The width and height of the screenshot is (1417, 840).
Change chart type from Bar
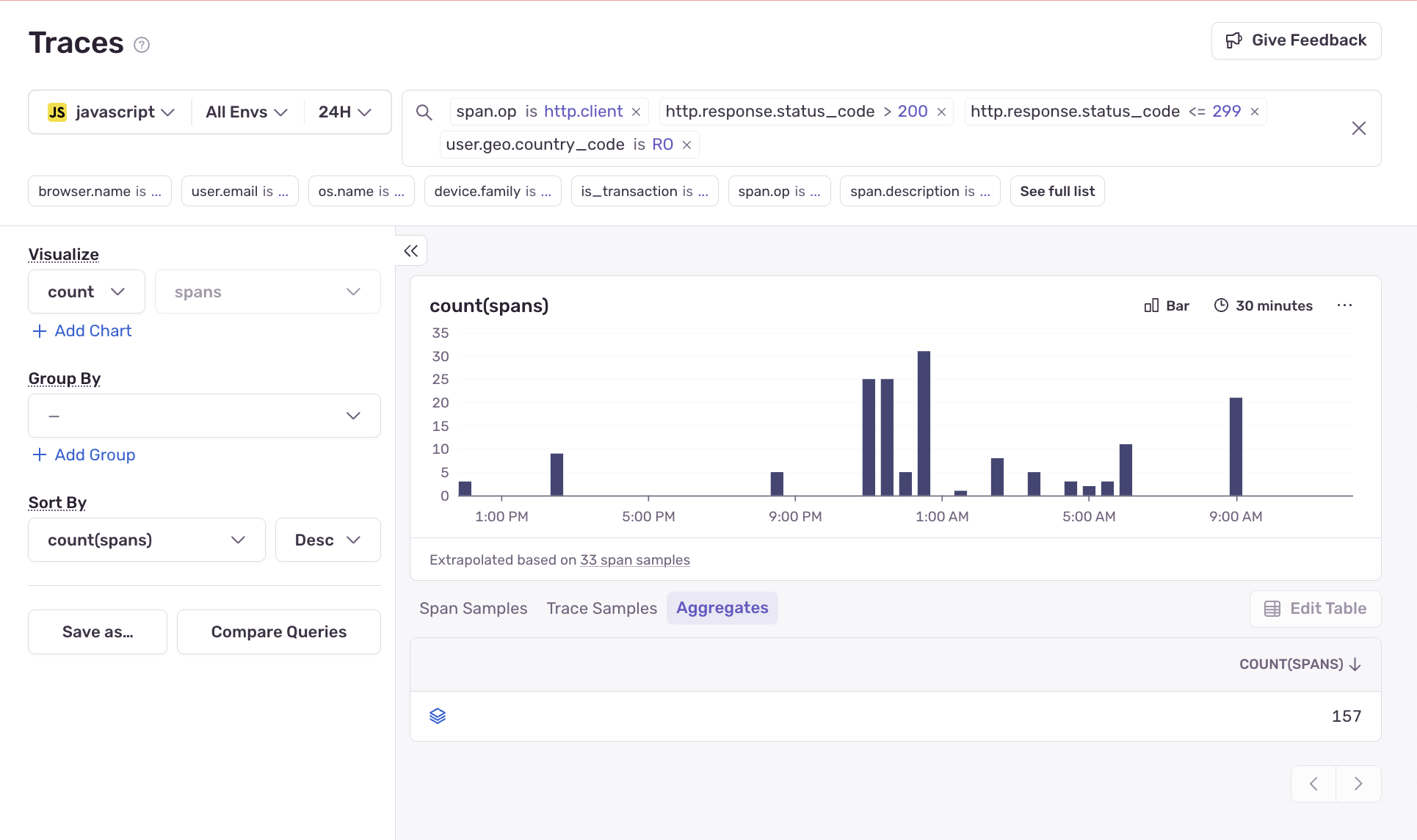(1167, 305)
